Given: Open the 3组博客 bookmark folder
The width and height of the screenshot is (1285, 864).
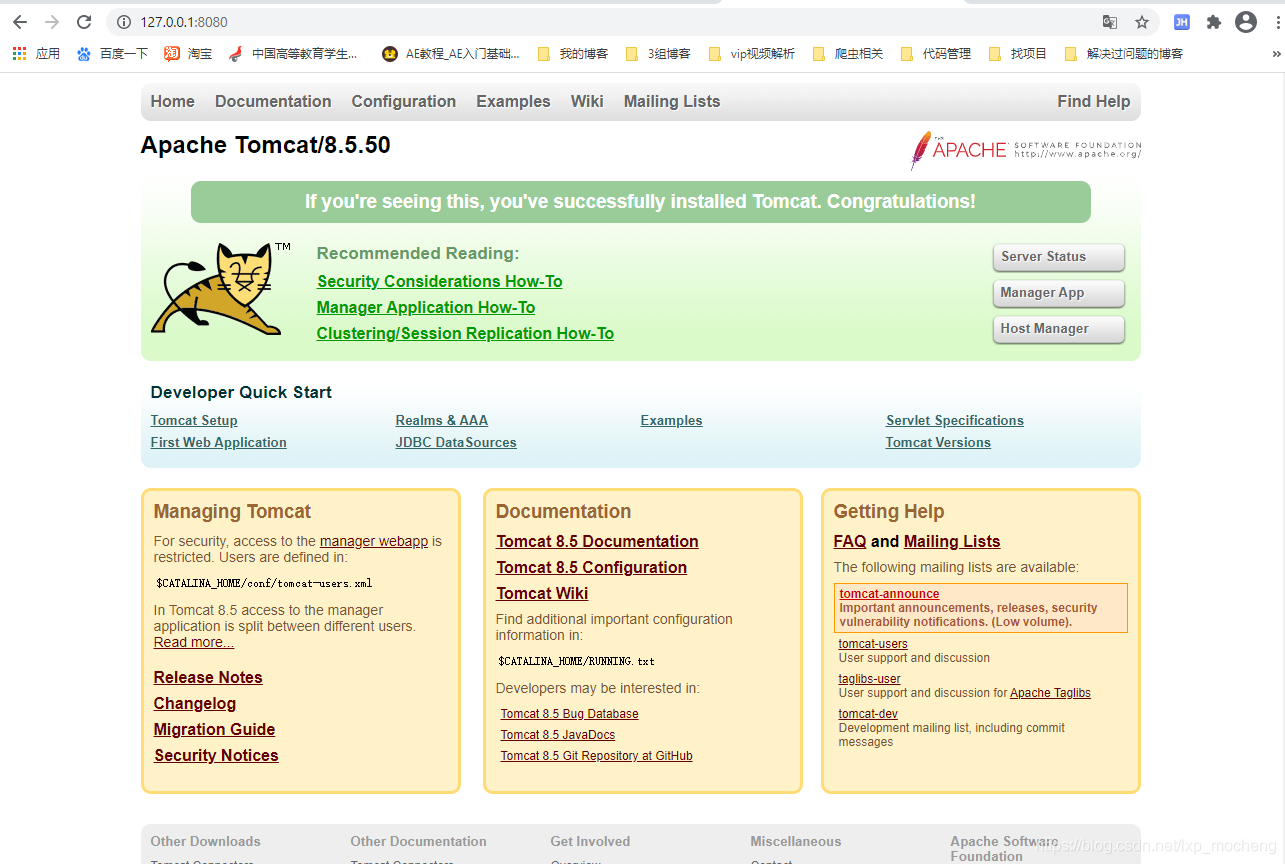Looking at the screenshot, I should click(x=658, y=54).
